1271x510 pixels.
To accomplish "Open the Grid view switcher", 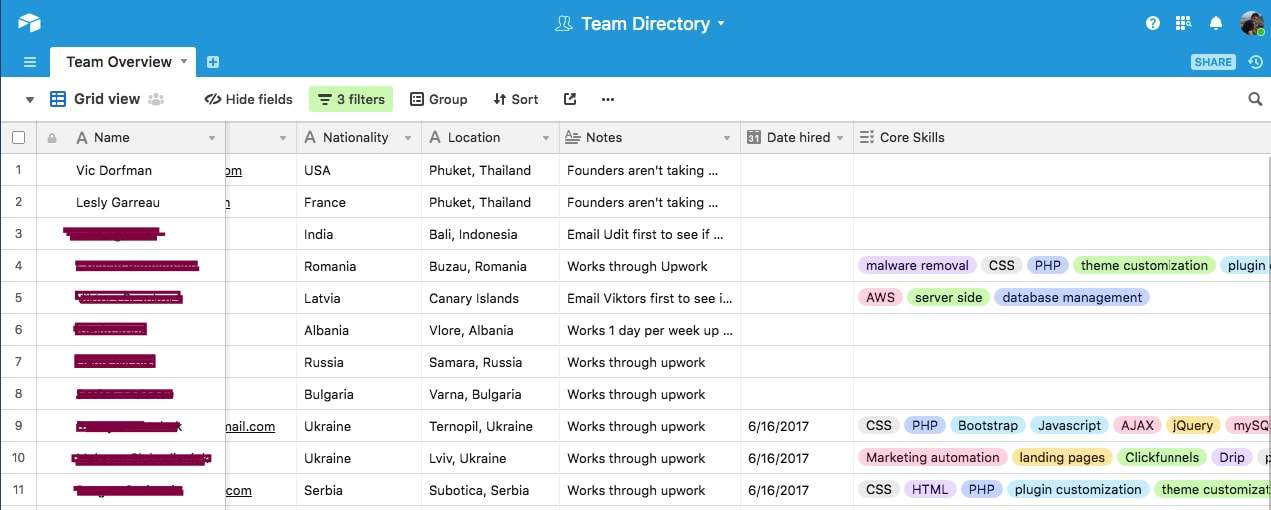I will 107,99.
